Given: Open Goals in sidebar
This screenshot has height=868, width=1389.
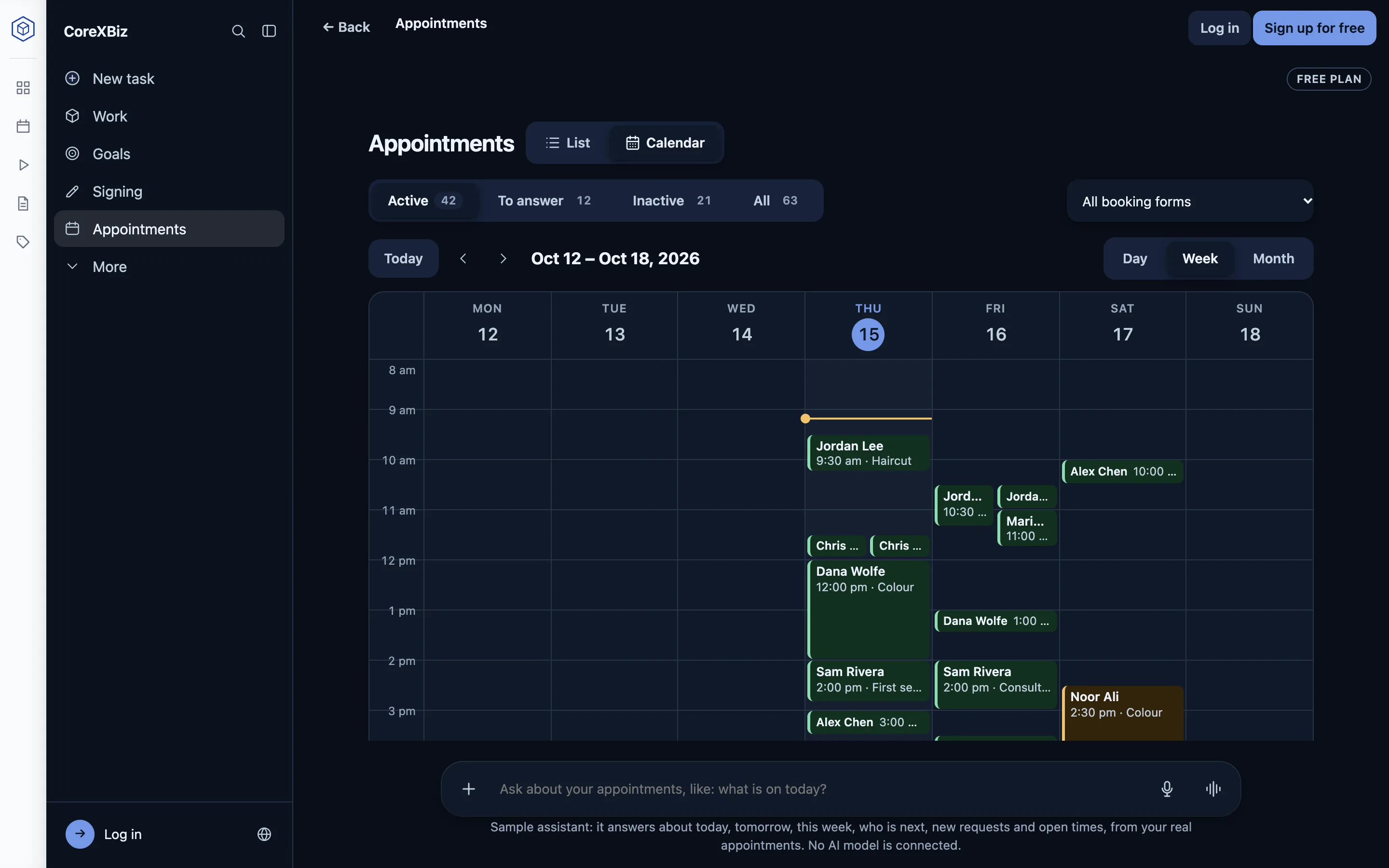Looking at the screenshot, I should 169,153.
